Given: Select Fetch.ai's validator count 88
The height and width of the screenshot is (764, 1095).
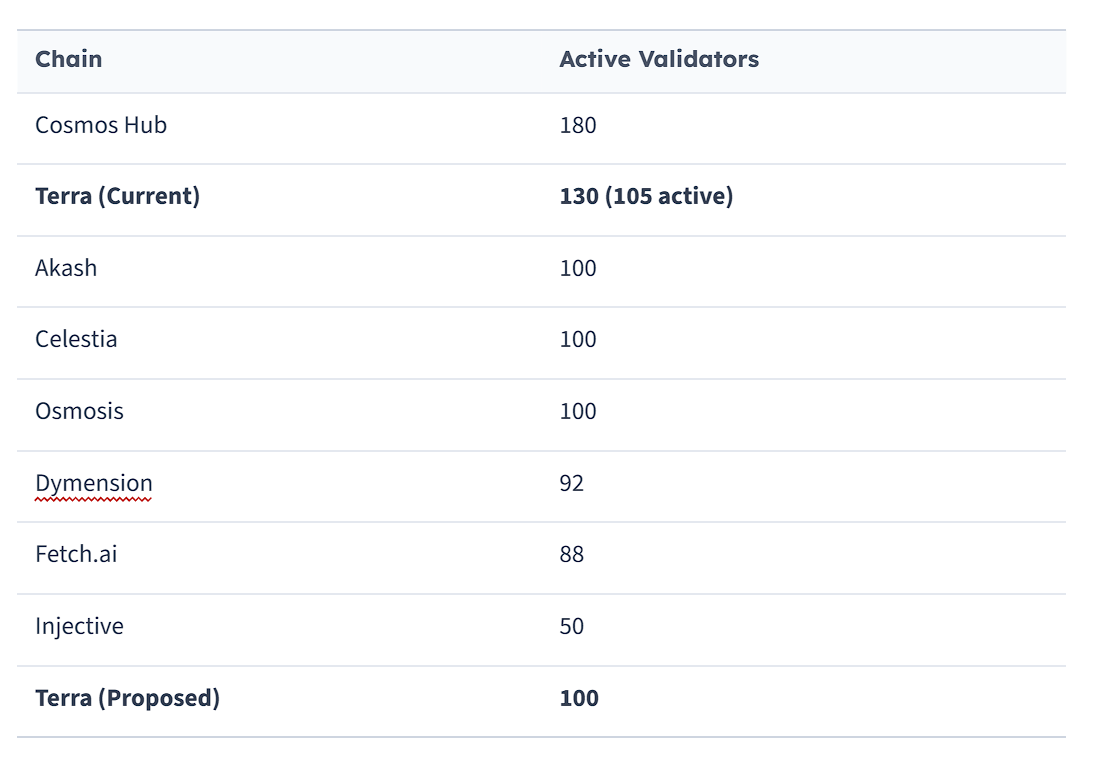Looking at the screenshot, I should 571,554.
